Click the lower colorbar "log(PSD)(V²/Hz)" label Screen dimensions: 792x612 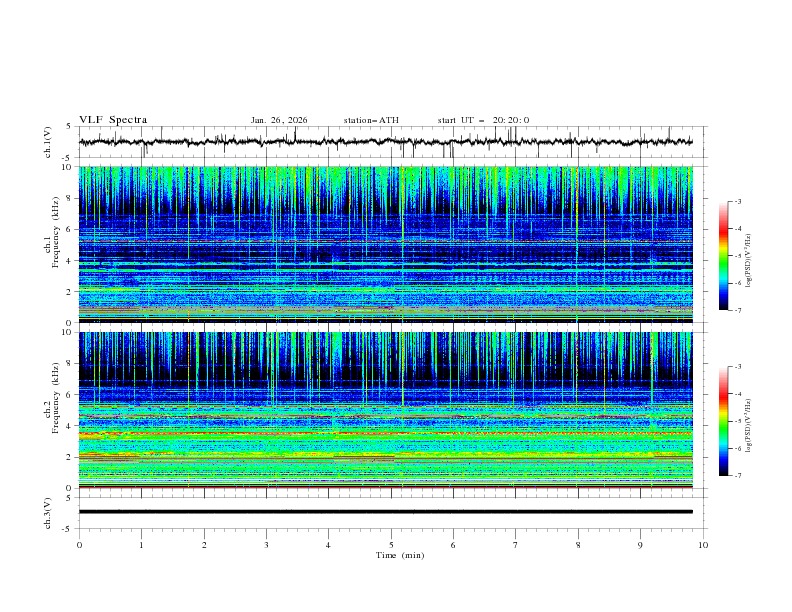pos(748,426)
